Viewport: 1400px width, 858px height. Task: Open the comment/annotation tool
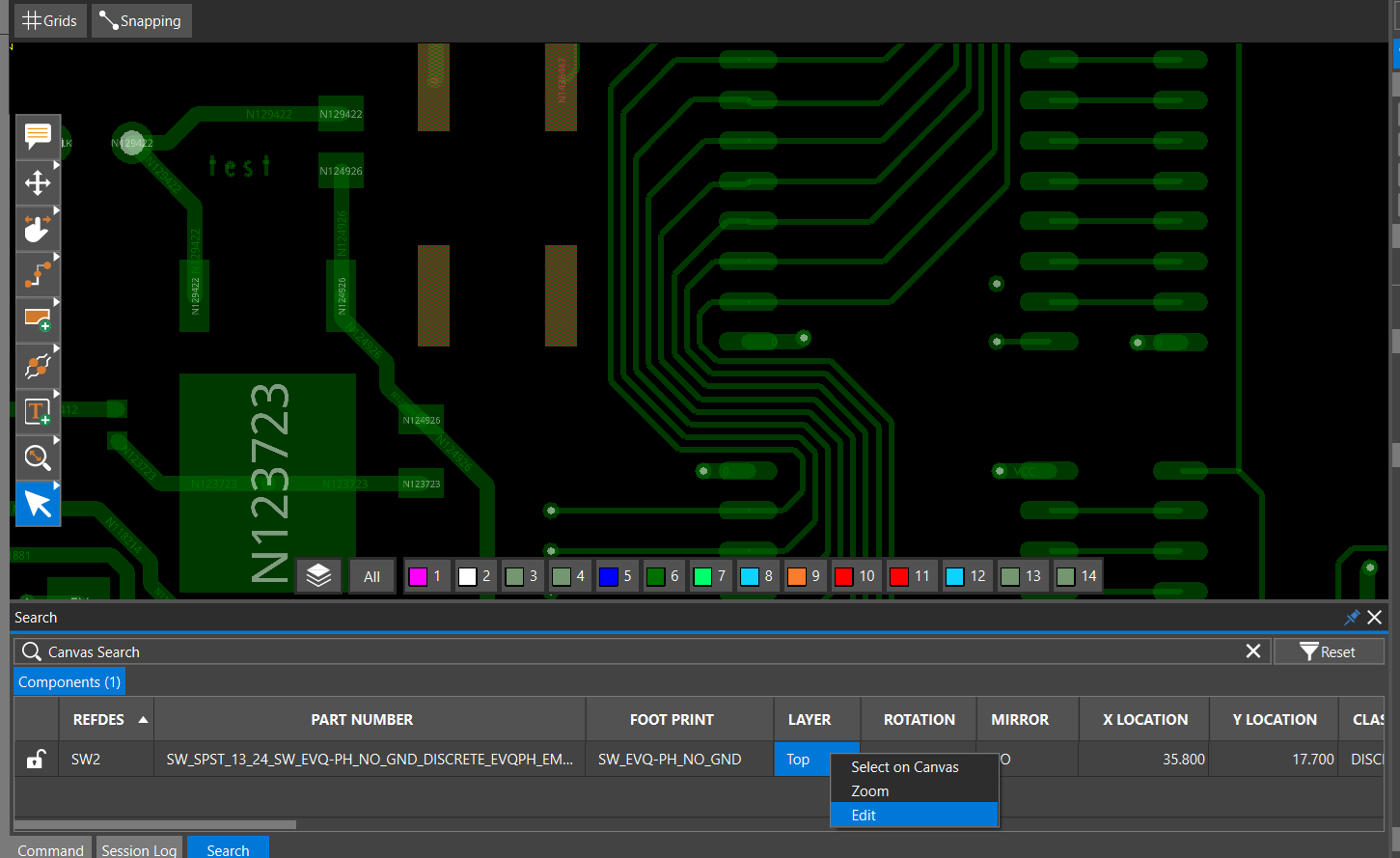[38, 136]
